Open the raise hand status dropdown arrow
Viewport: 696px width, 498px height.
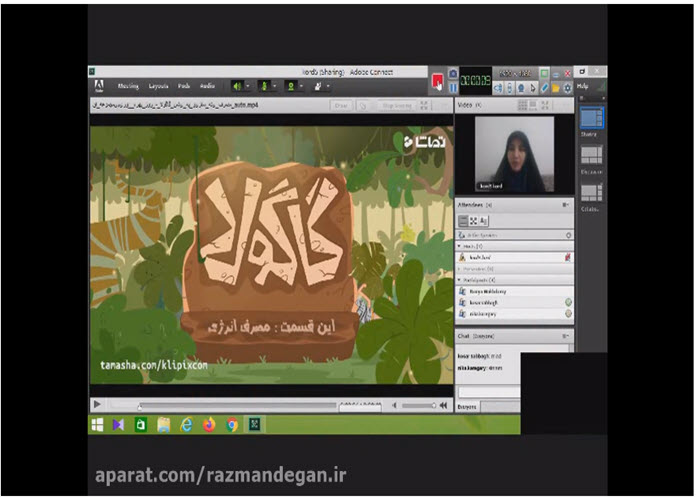pyautogui.click(x=328, y=86)
